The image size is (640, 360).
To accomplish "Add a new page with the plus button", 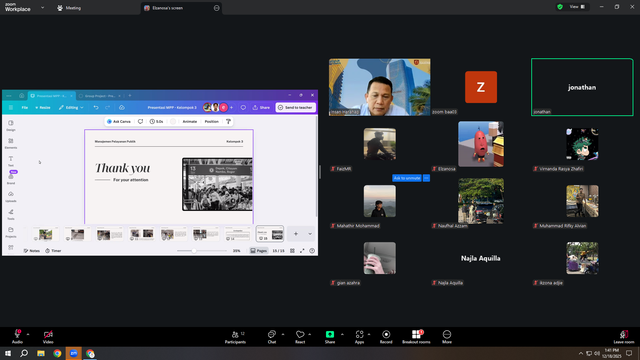I will pos(296,234).
